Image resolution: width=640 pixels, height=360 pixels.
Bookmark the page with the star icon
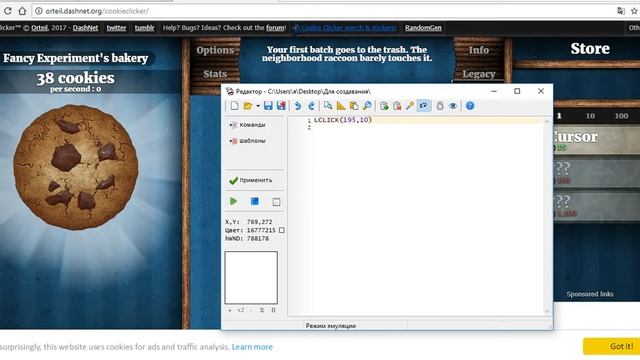[x=634, y=11]
